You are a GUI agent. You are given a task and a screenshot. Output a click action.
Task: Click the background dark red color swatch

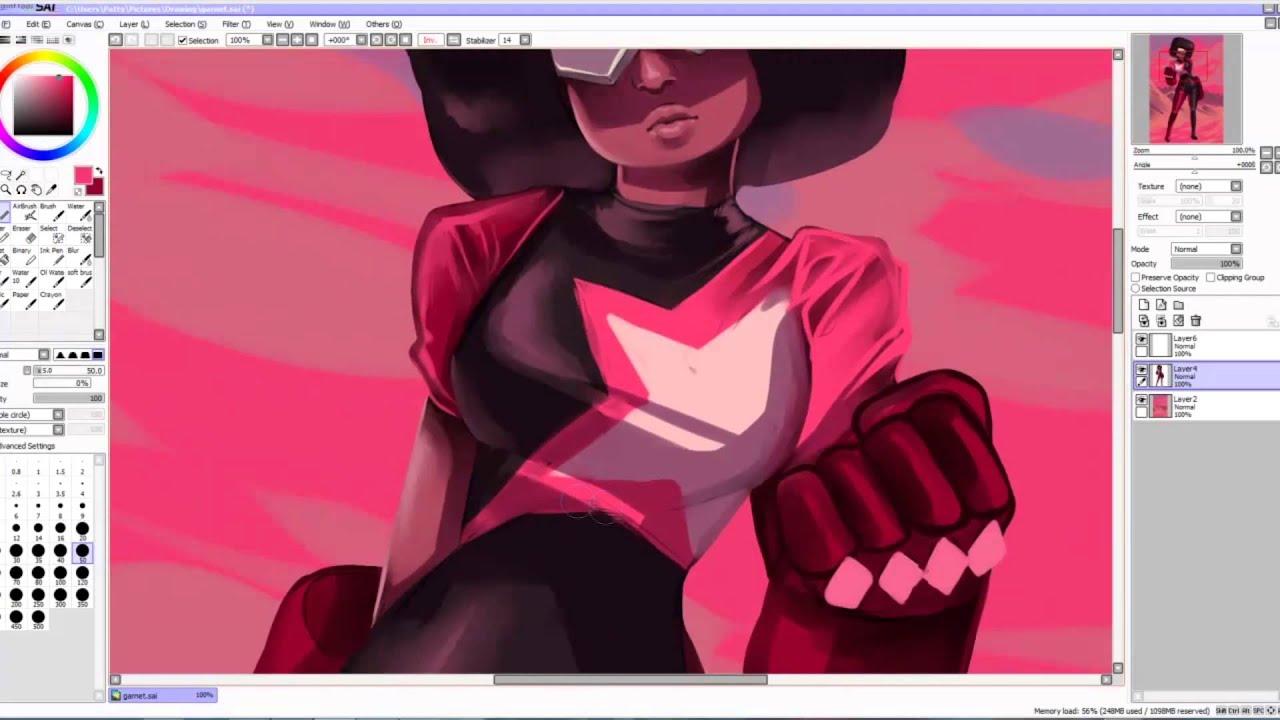click(97, 189)
